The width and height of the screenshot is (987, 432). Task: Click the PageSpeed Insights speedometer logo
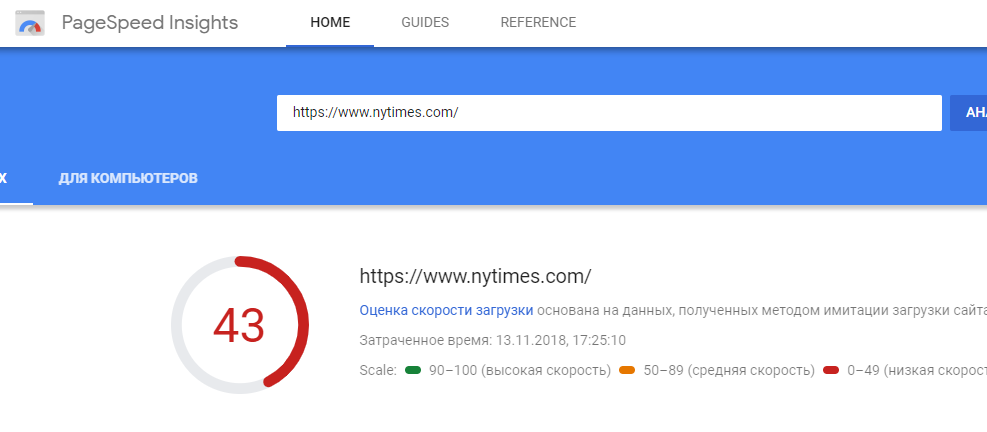click(30, 23)
